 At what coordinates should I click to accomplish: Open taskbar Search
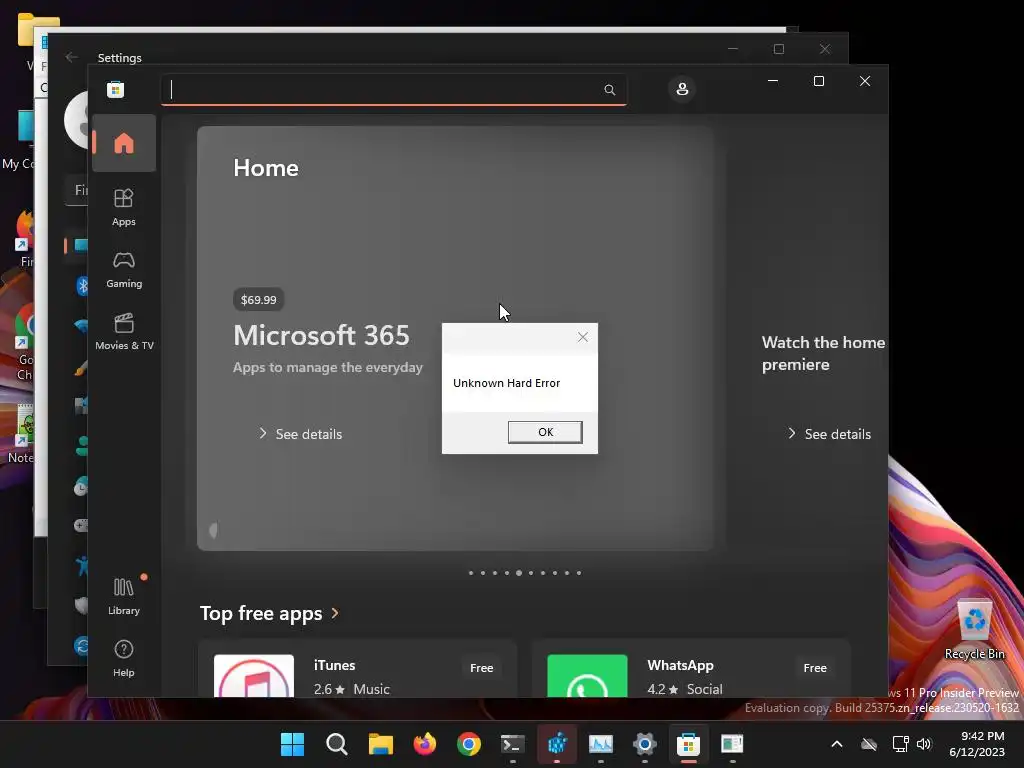coord(336,744)
